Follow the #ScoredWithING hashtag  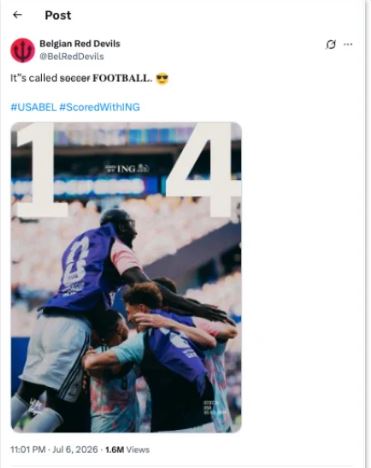[100, 107]
